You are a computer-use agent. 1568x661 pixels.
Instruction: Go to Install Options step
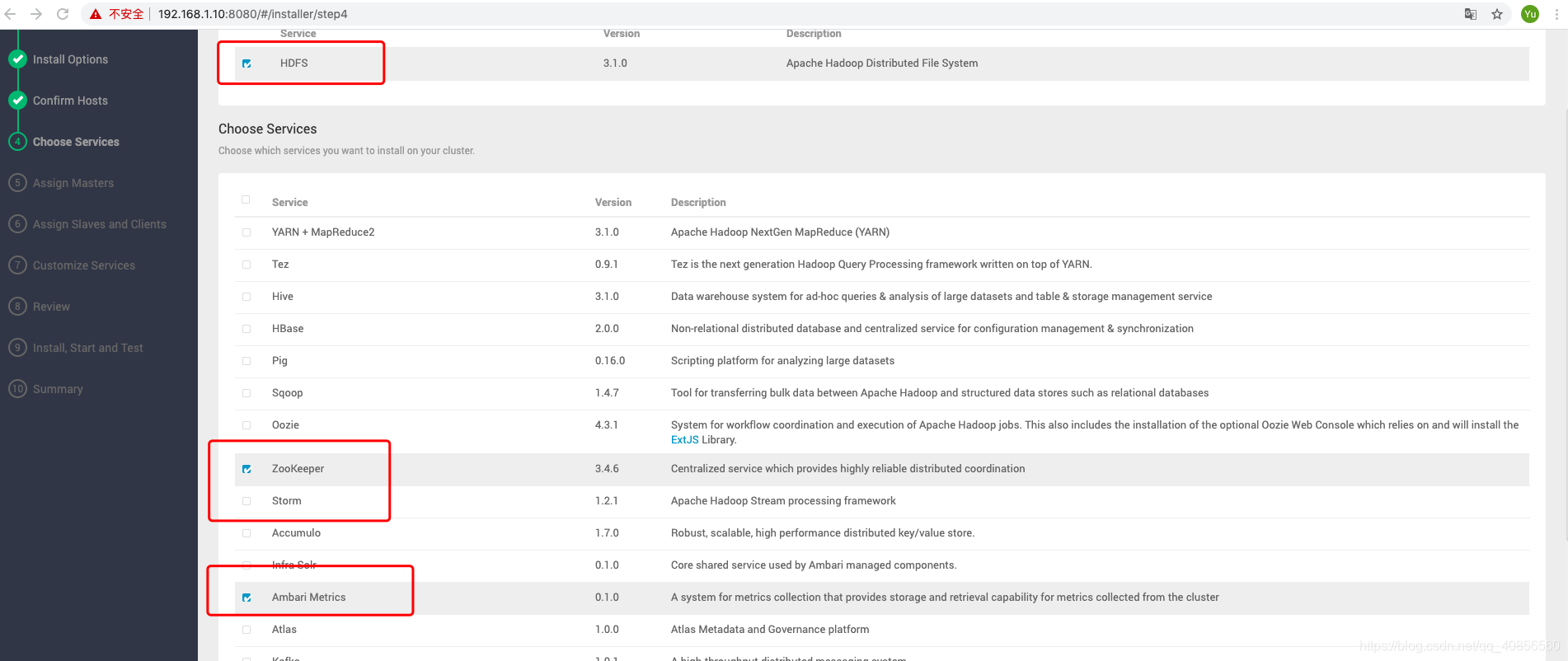click(70, 59)
